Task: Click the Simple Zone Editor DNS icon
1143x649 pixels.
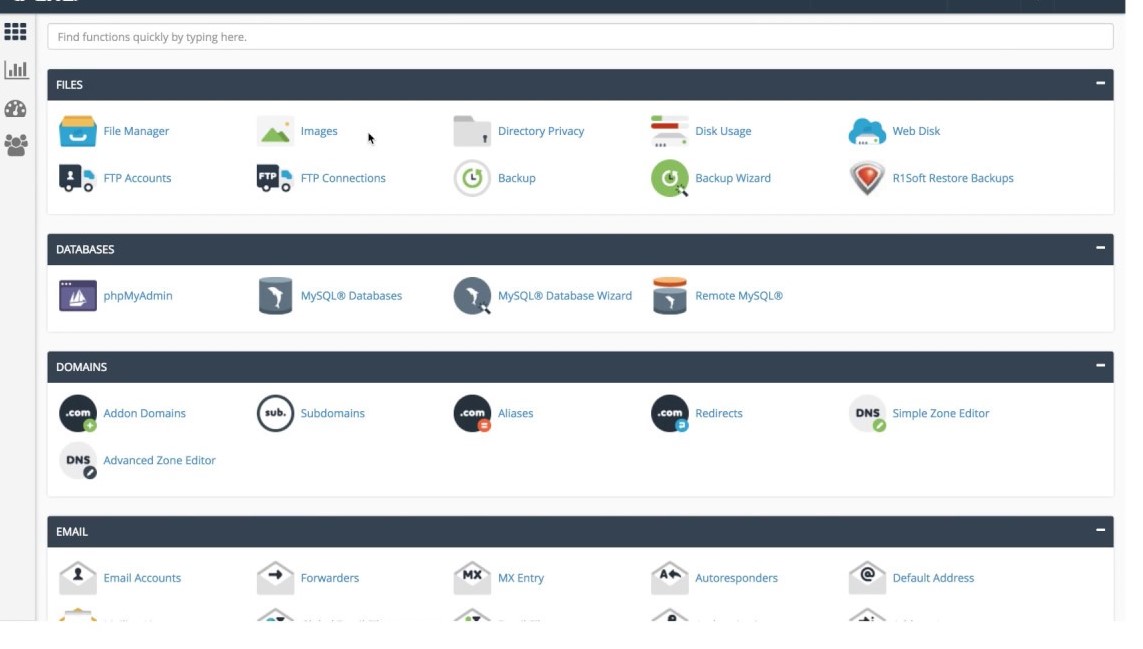Action: coord(867,413)
